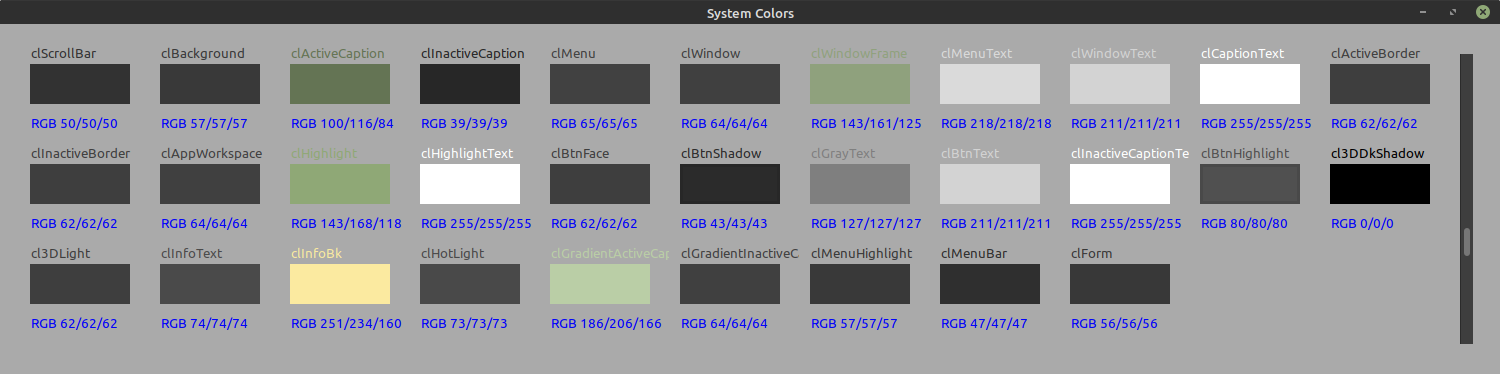Click the RGB 43/43/43 text
This screenshot has height=374, width=1500.
(x=725, y=224)
